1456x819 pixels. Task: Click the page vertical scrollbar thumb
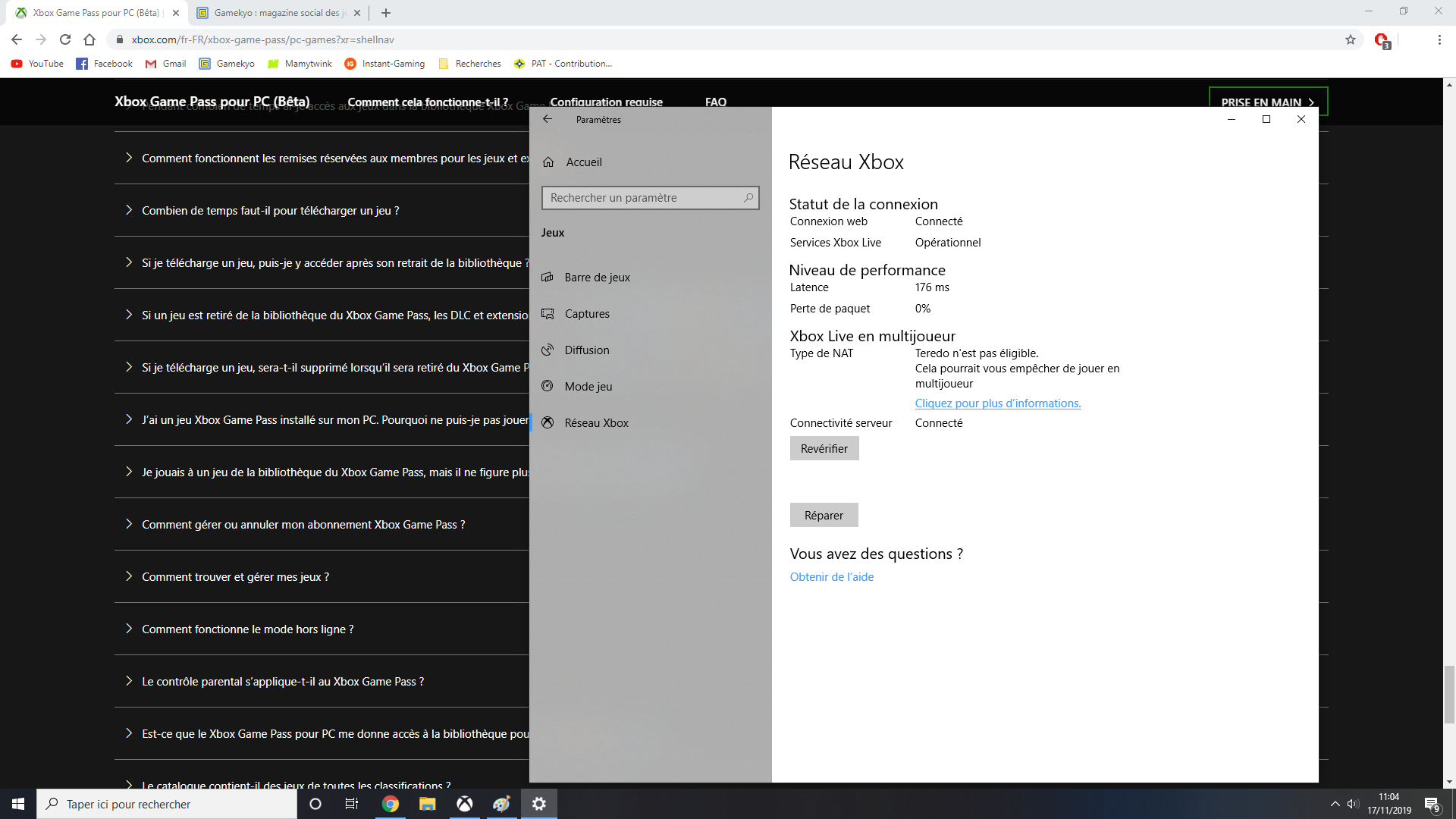click(1449, 695)
